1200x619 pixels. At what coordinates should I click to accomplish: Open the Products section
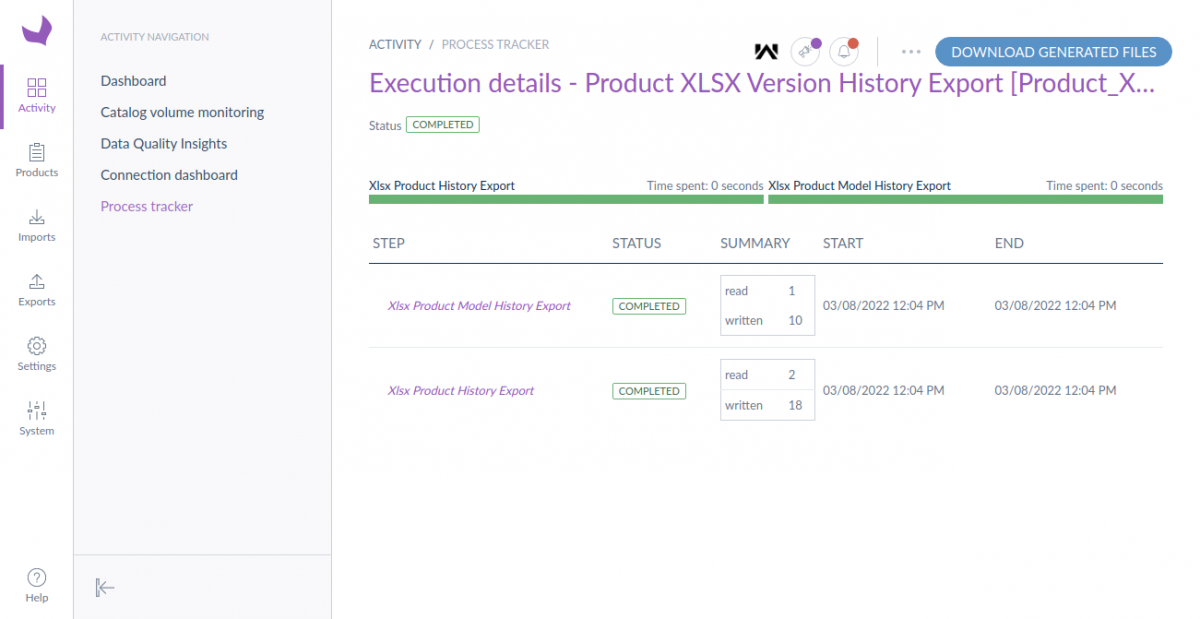pos(37,160)
